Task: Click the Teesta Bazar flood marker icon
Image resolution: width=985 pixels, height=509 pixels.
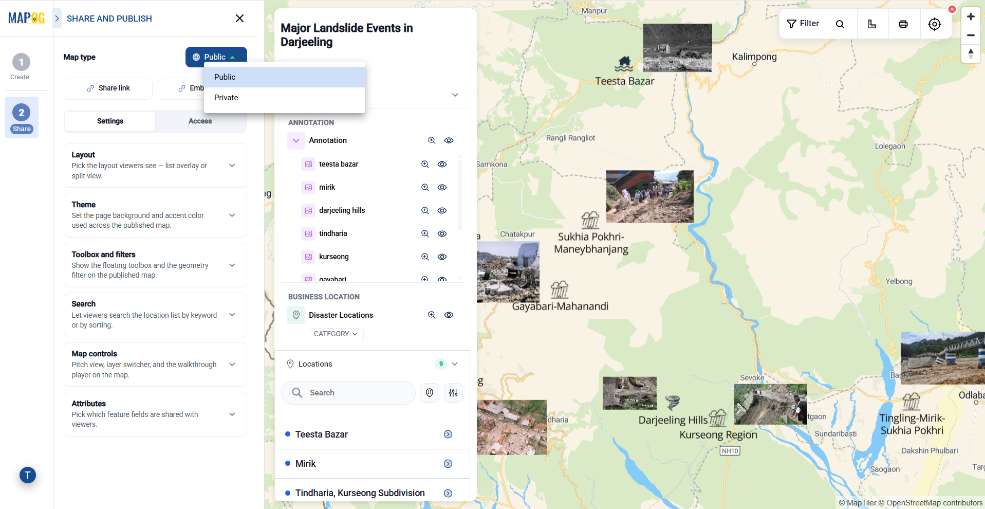Action: (624, 63)
